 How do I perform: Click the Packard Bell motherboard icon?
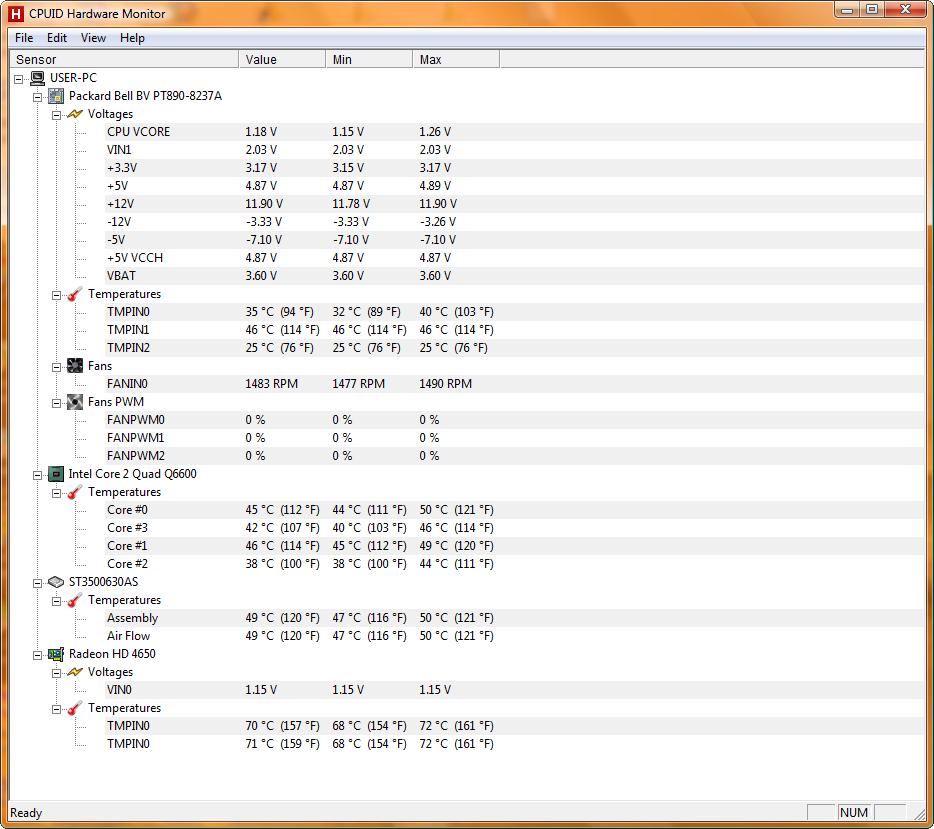coord(56,96)
